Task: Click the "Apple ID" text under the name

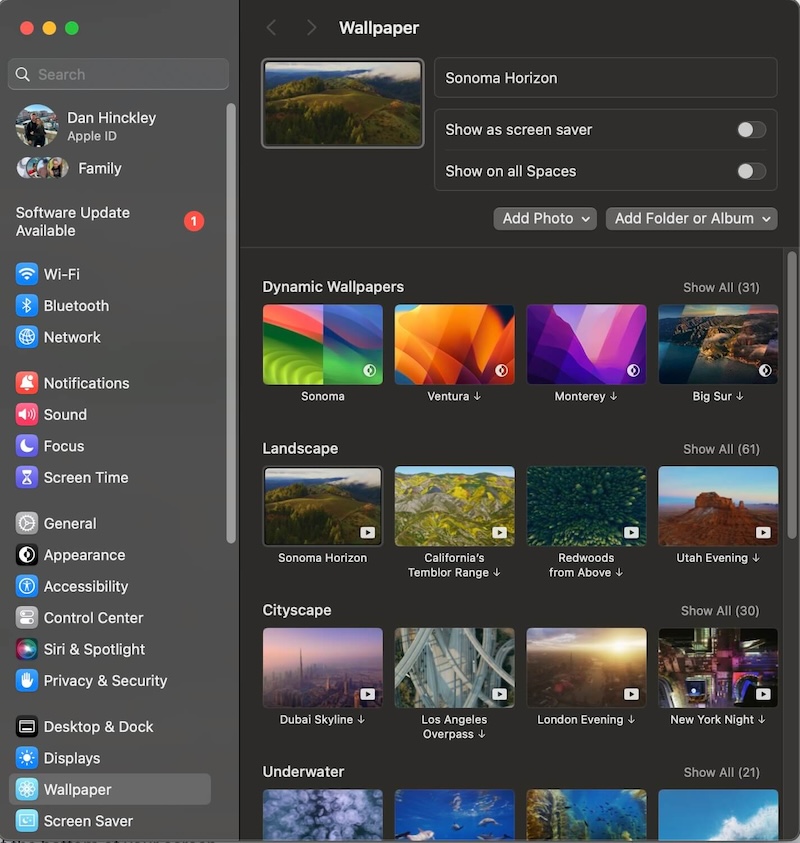Action: click(92, 136)
